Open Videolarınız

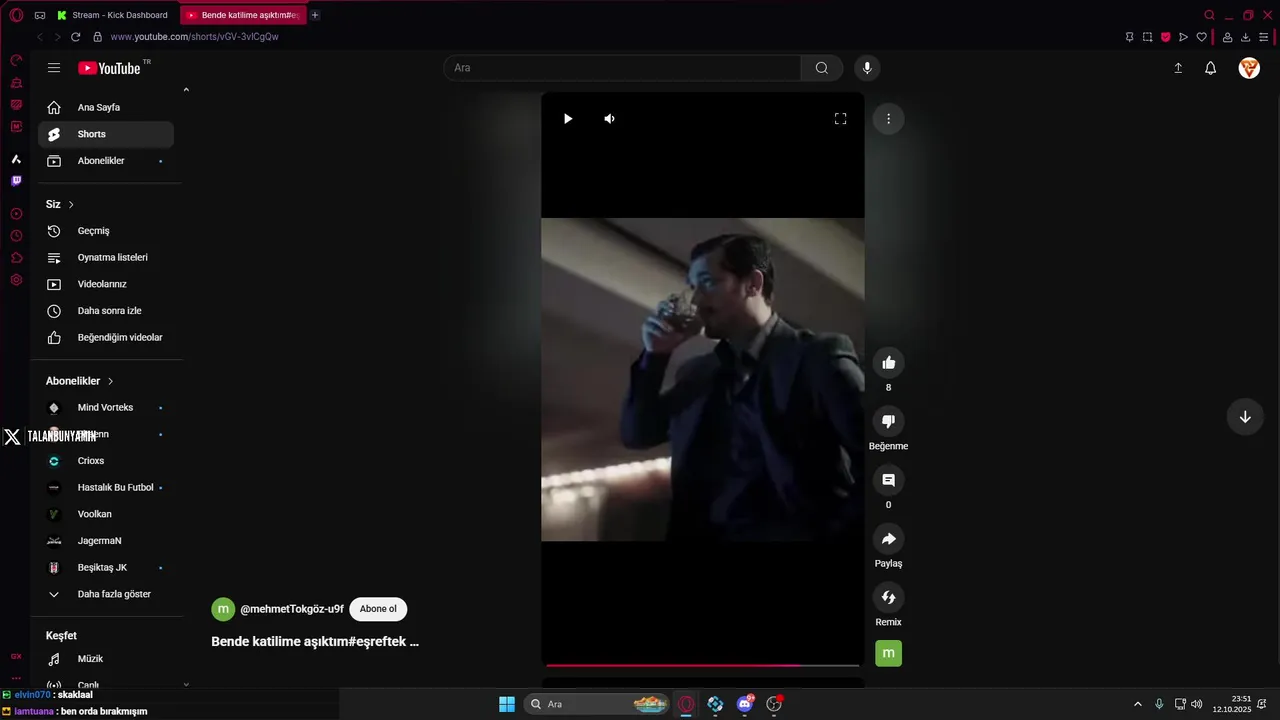(x=106, y=284)
